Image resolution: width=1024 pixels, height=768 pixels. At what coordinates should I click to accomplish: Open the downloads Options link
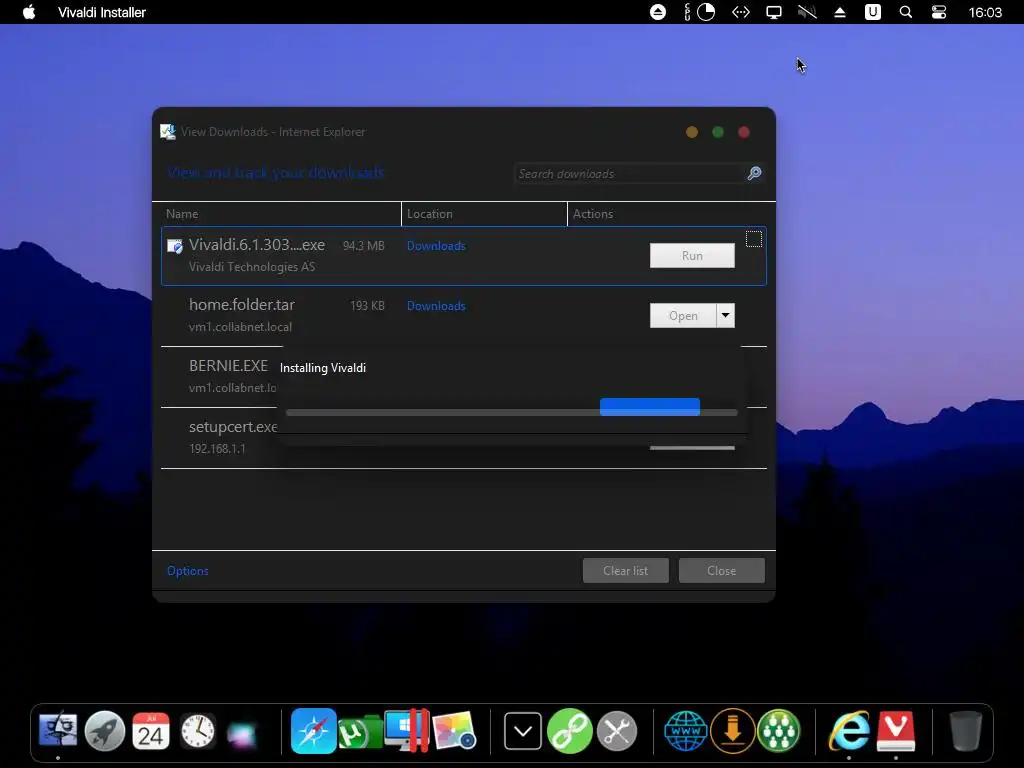click(187, 571)
